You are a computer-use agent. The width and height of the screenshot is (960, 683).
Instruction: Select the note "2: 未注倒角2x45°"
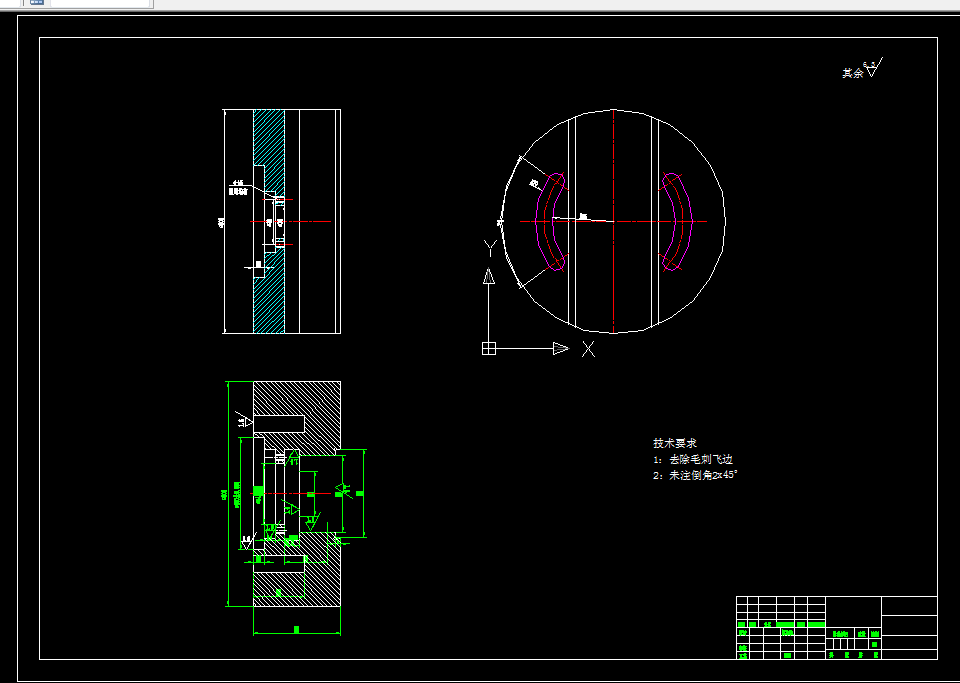coord(695,475)
